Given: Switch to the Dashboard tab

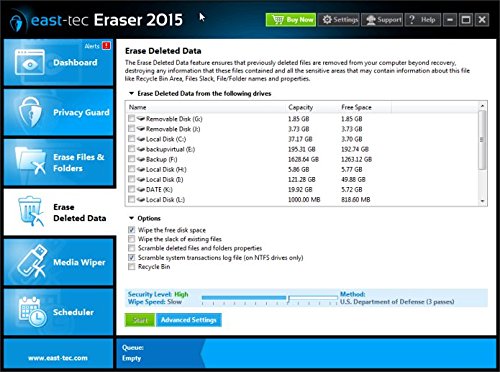Looking at the screenshot, I should [58, 62].
